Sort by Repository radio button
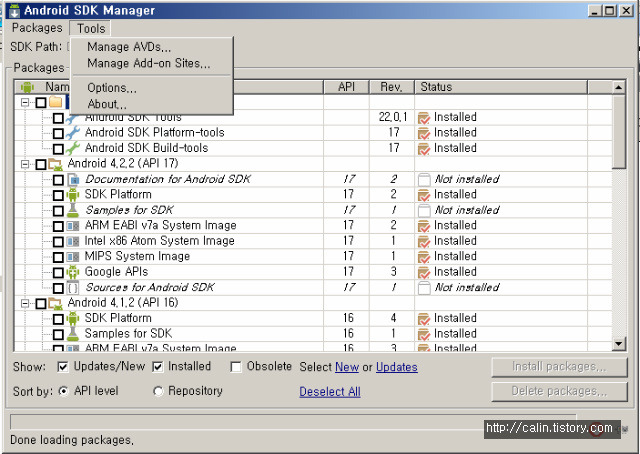Screen dimensions: 640x454 coord(158,391)
